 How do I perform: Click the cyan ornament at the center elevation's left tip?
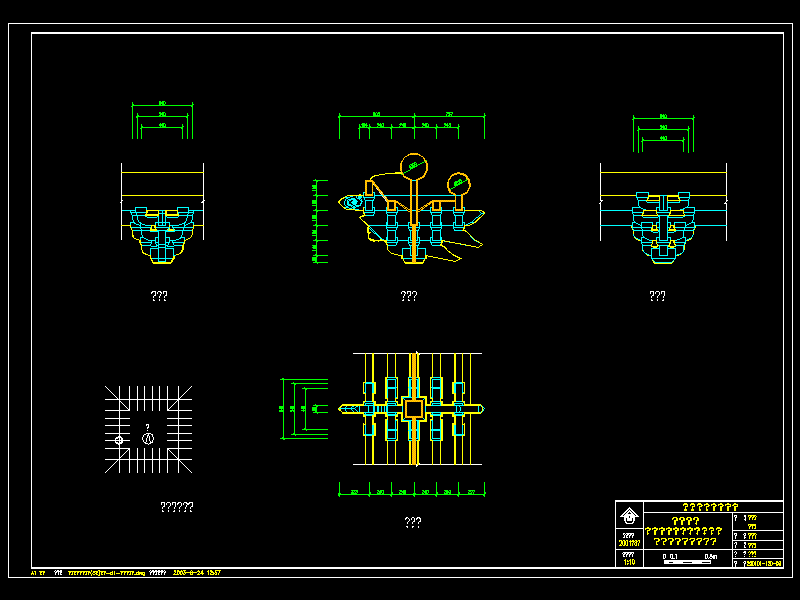351,202
